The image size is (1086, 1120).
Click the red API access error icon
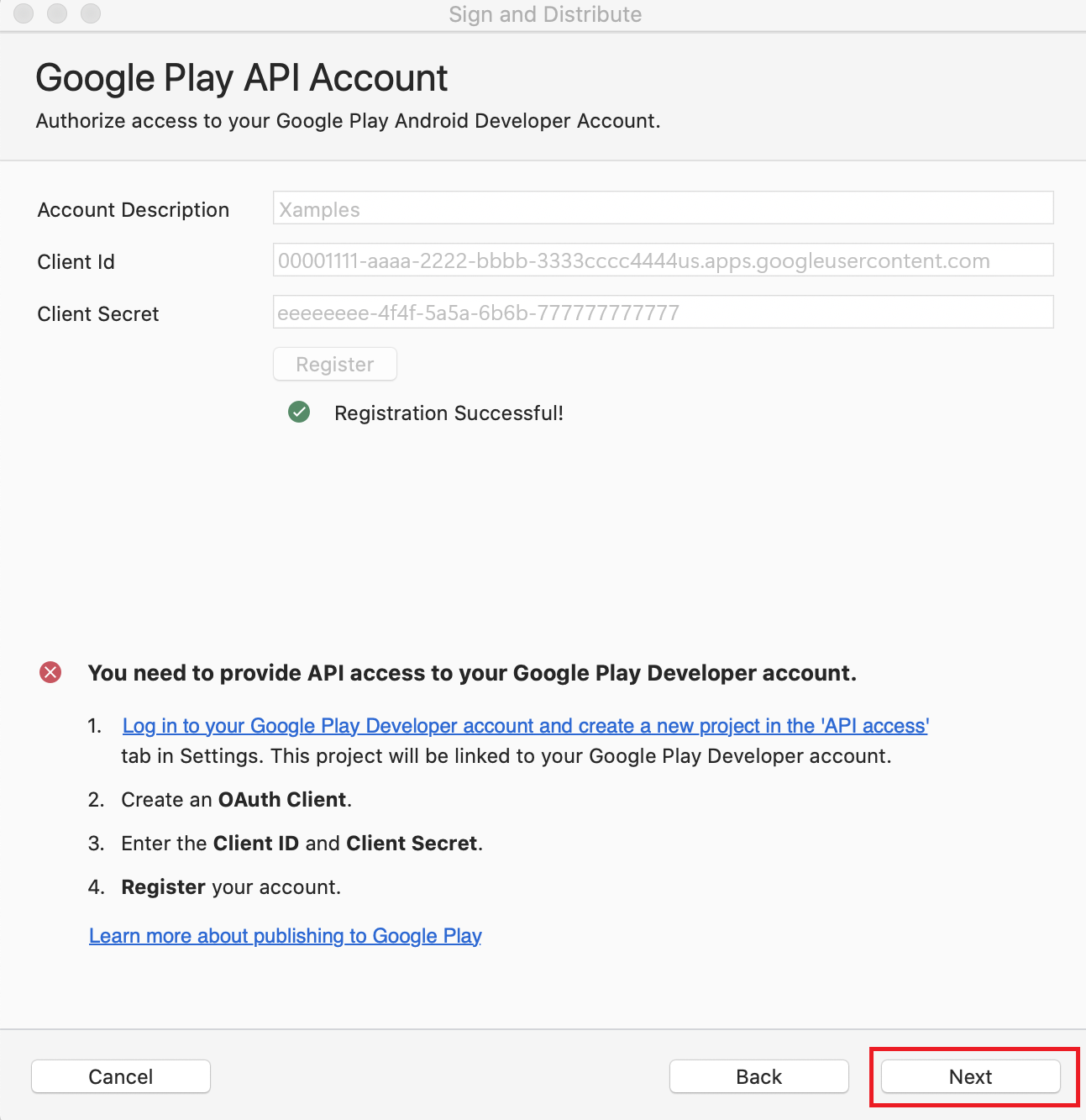coord(50,672)
